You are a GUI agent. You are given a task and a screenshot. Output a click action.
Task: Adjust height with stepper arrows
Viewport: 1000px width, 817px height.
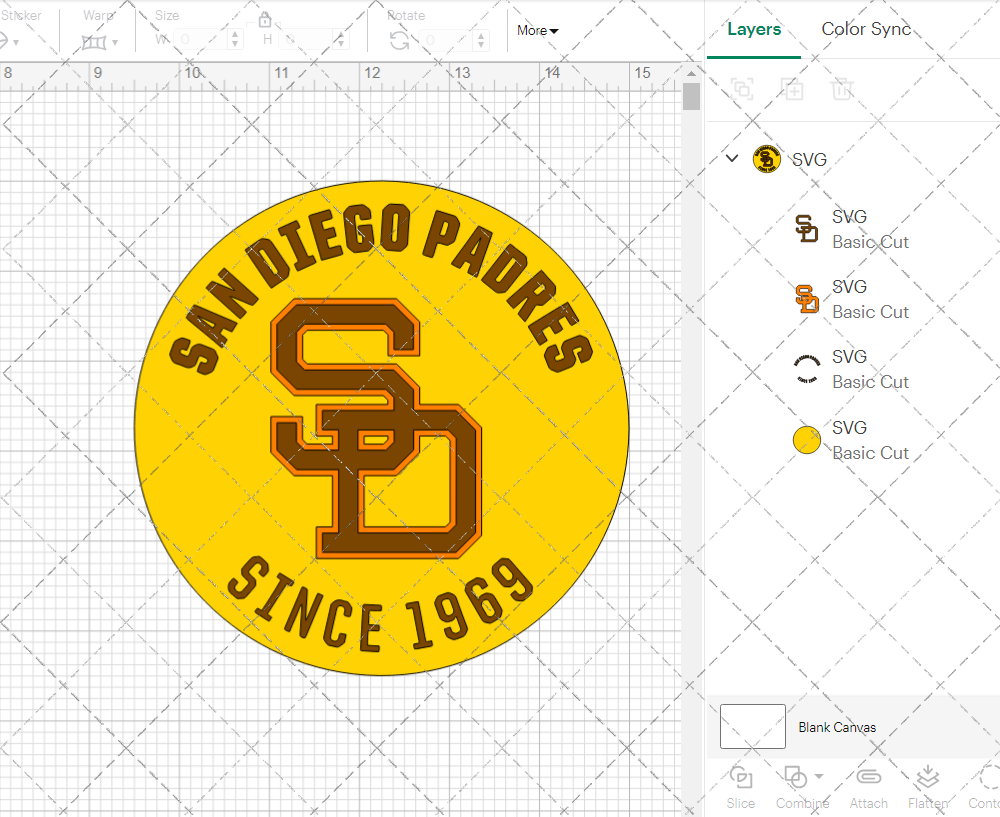point(340,40)
